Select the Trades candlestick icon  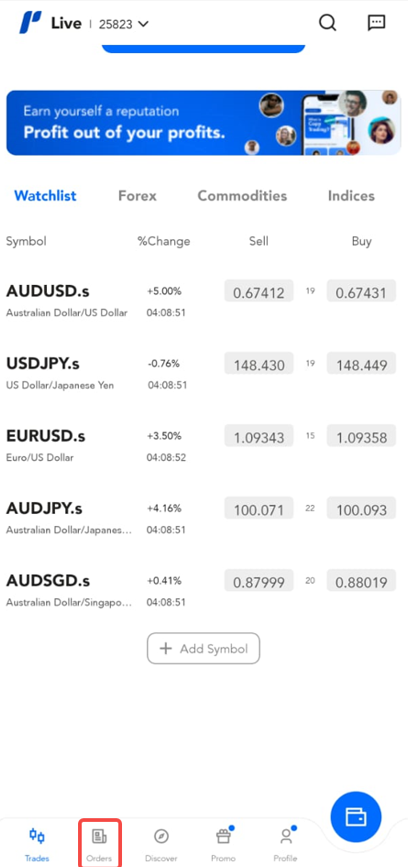pos(37,835)
